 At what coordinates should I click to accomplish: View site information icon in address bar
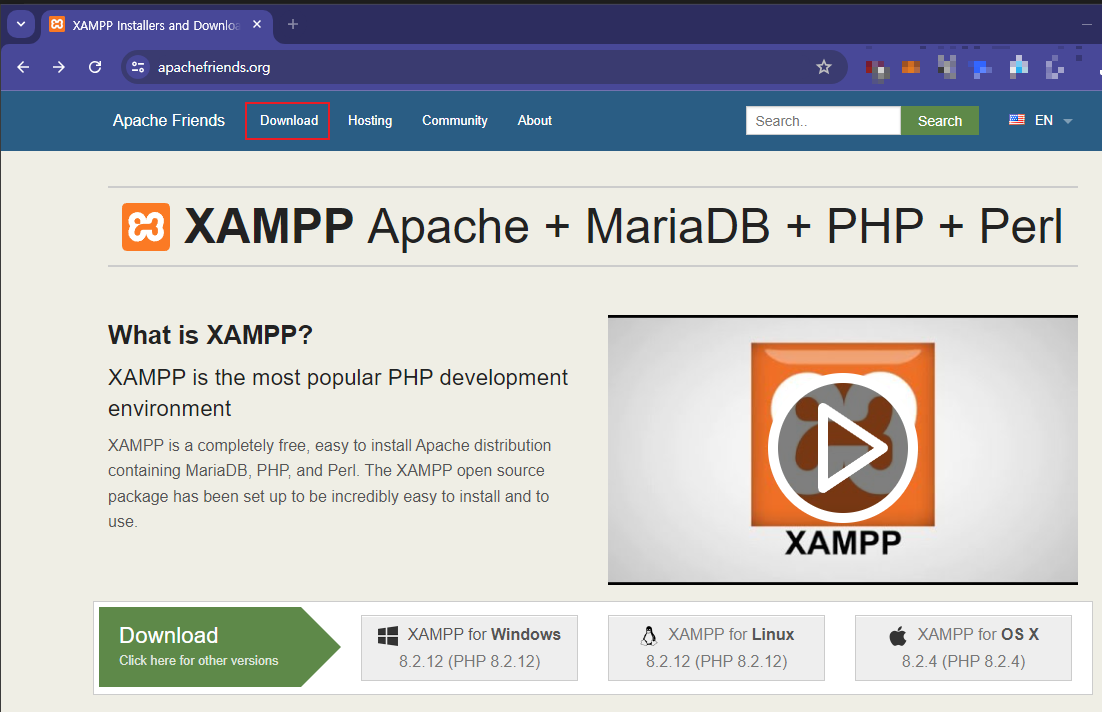click(x=138, y=67)
